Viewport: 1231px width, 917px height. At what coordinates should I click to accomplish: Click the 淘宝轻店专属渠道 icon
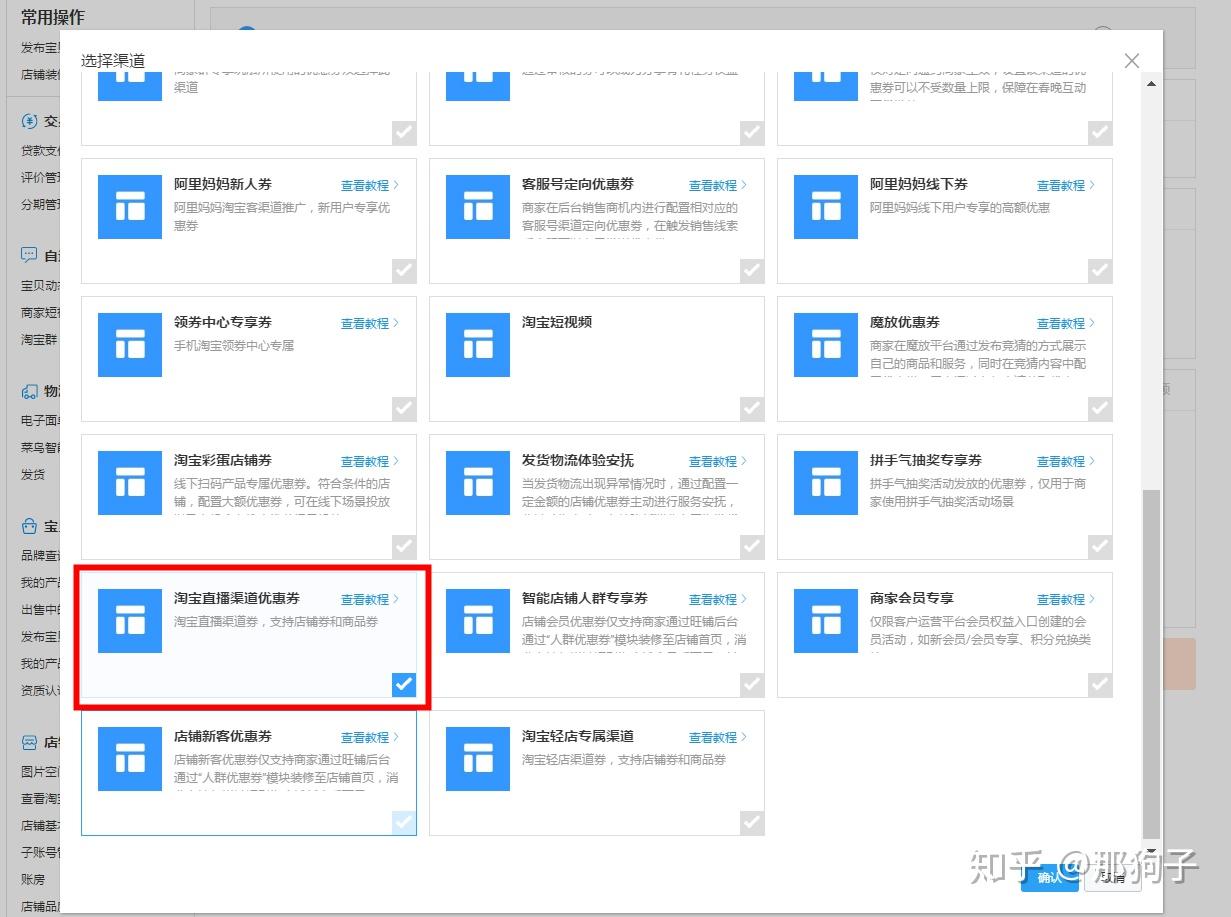point(478,759)
